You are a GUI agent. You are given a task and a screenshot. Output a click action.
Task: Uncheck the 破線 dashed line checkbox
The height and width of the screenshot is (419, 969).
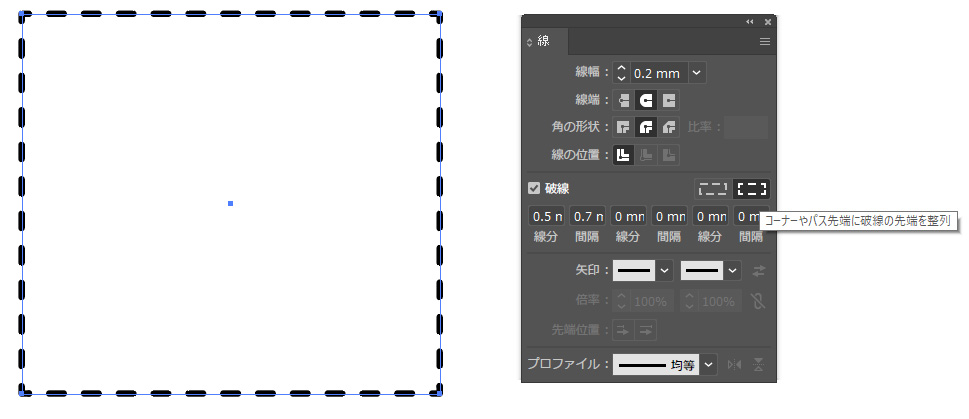tap(534, 188)
